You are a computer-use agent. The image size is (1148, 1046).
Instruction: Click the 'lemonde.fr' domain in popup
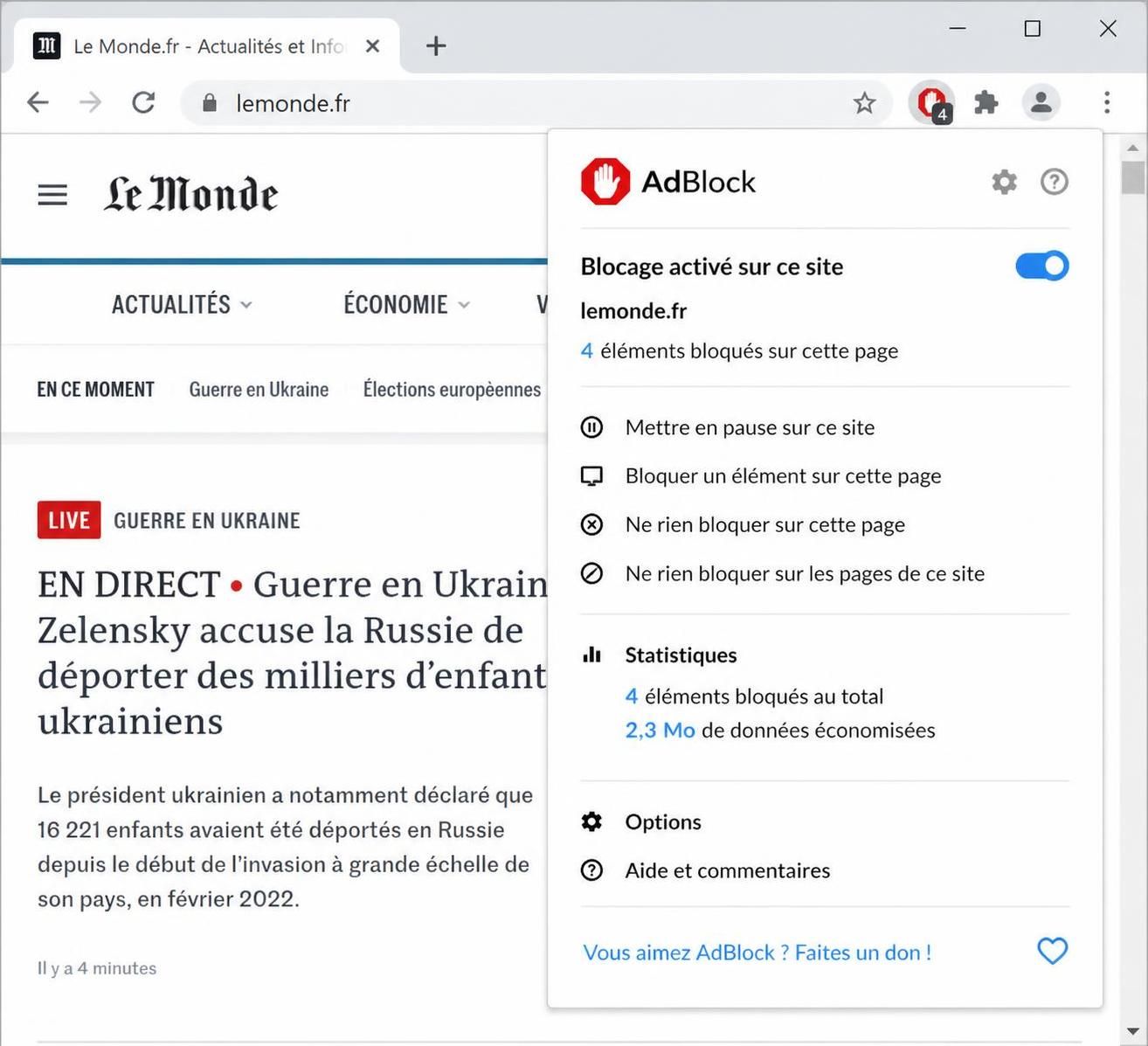click(633, 310)
